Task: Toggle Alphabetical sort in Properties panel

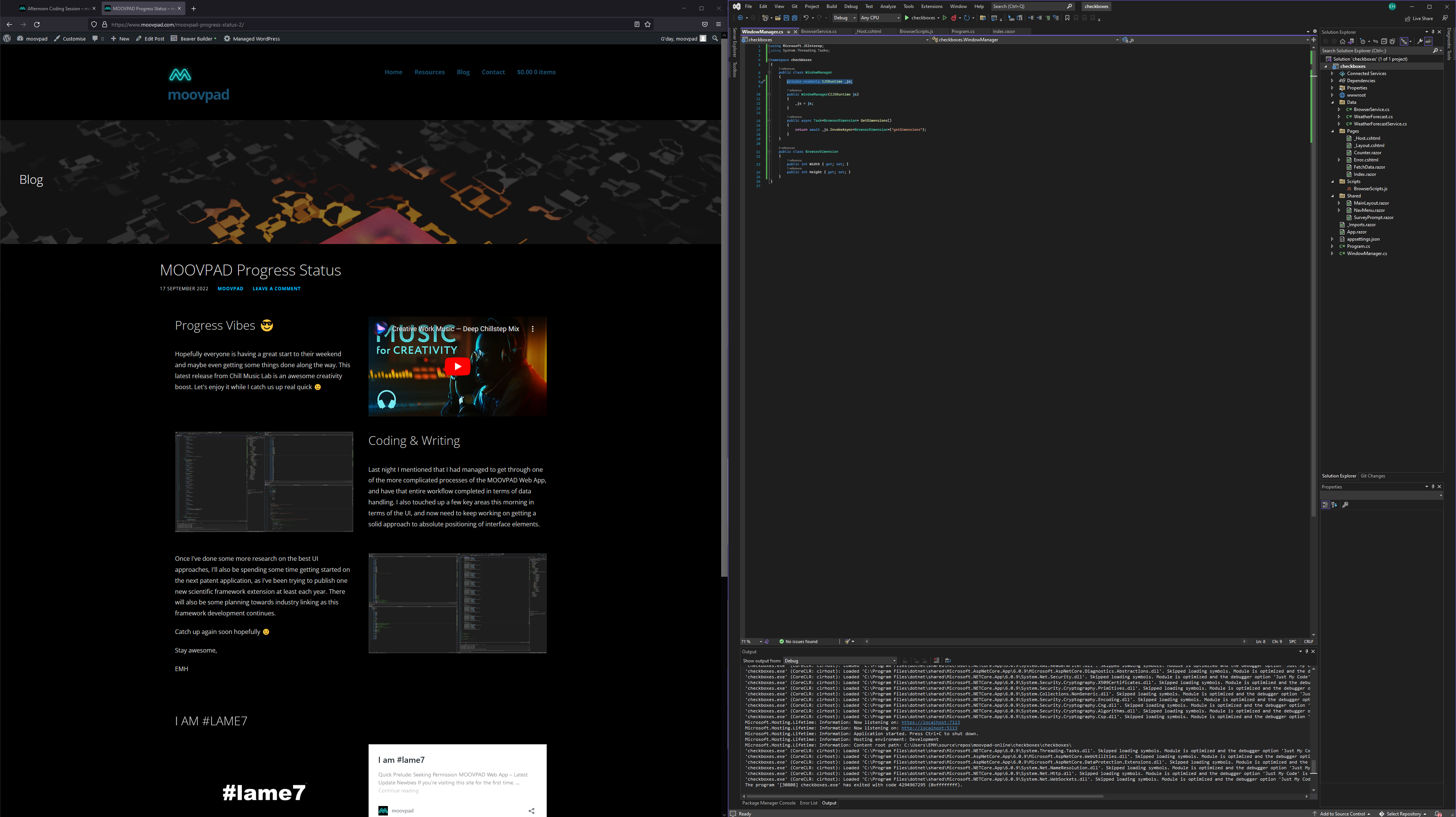Action: [1335, 505]
